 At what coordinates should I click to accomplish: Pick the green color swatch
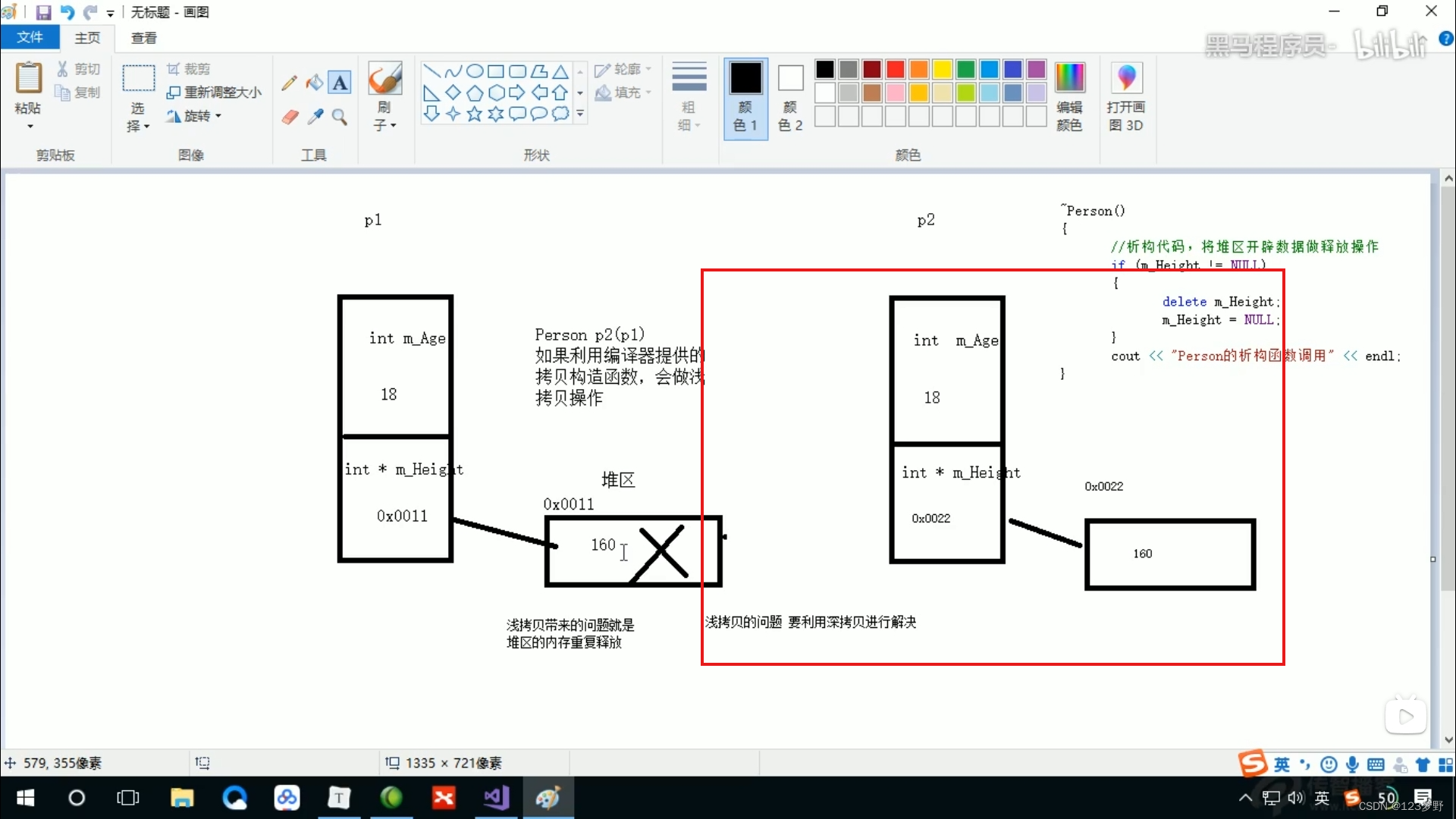[x=966, y=69]
